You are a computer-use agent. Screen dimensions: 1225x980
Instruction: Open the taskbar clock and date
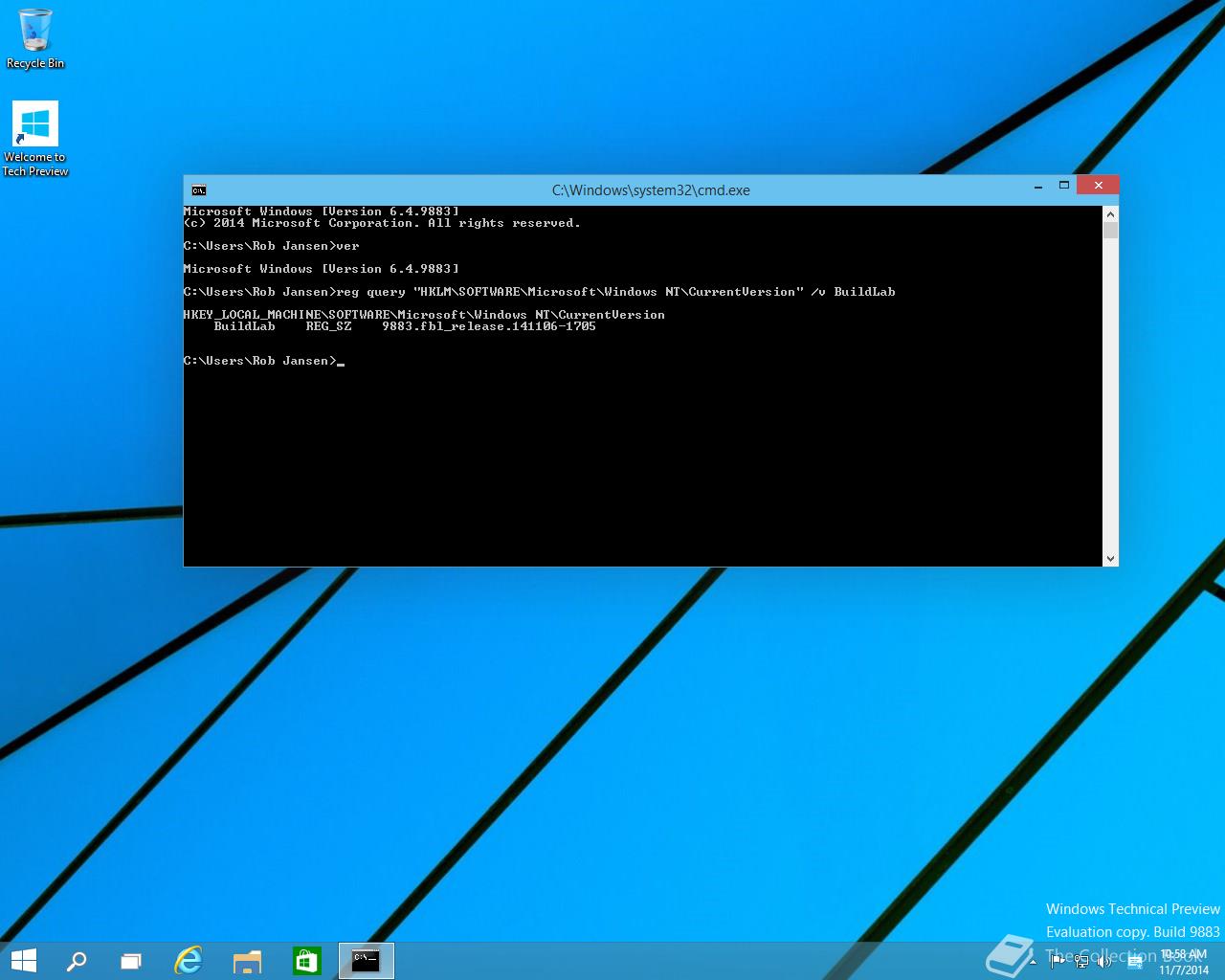click(1184, 962)
